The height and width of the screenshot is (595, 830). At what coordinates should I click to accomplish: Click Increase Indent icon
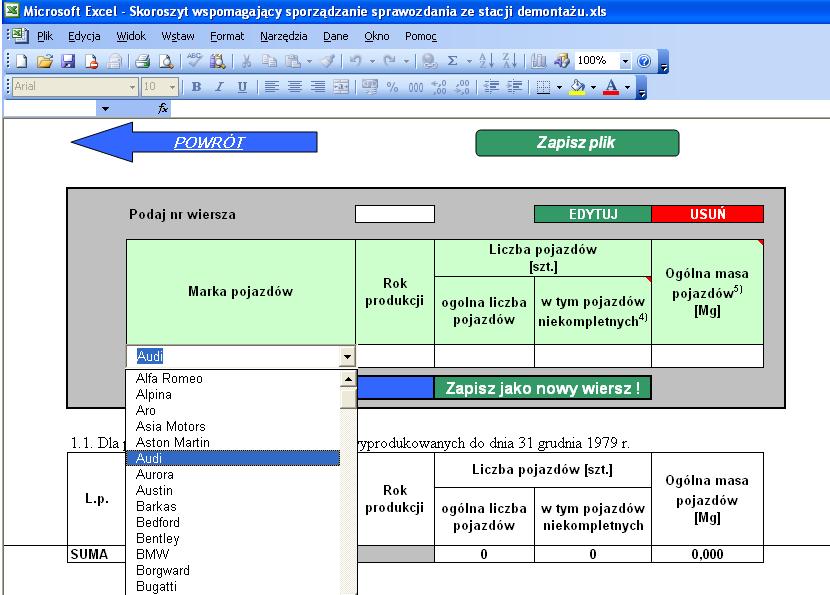(x=515, y=87)
